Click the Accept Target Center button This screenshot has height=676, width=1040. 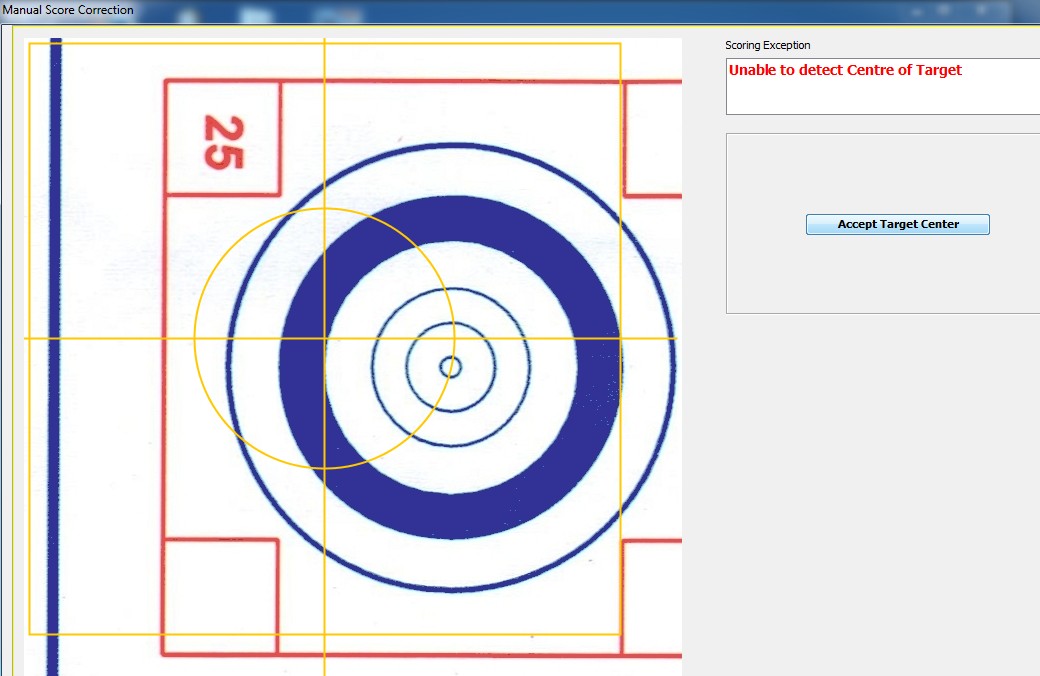tap(897, 224)
